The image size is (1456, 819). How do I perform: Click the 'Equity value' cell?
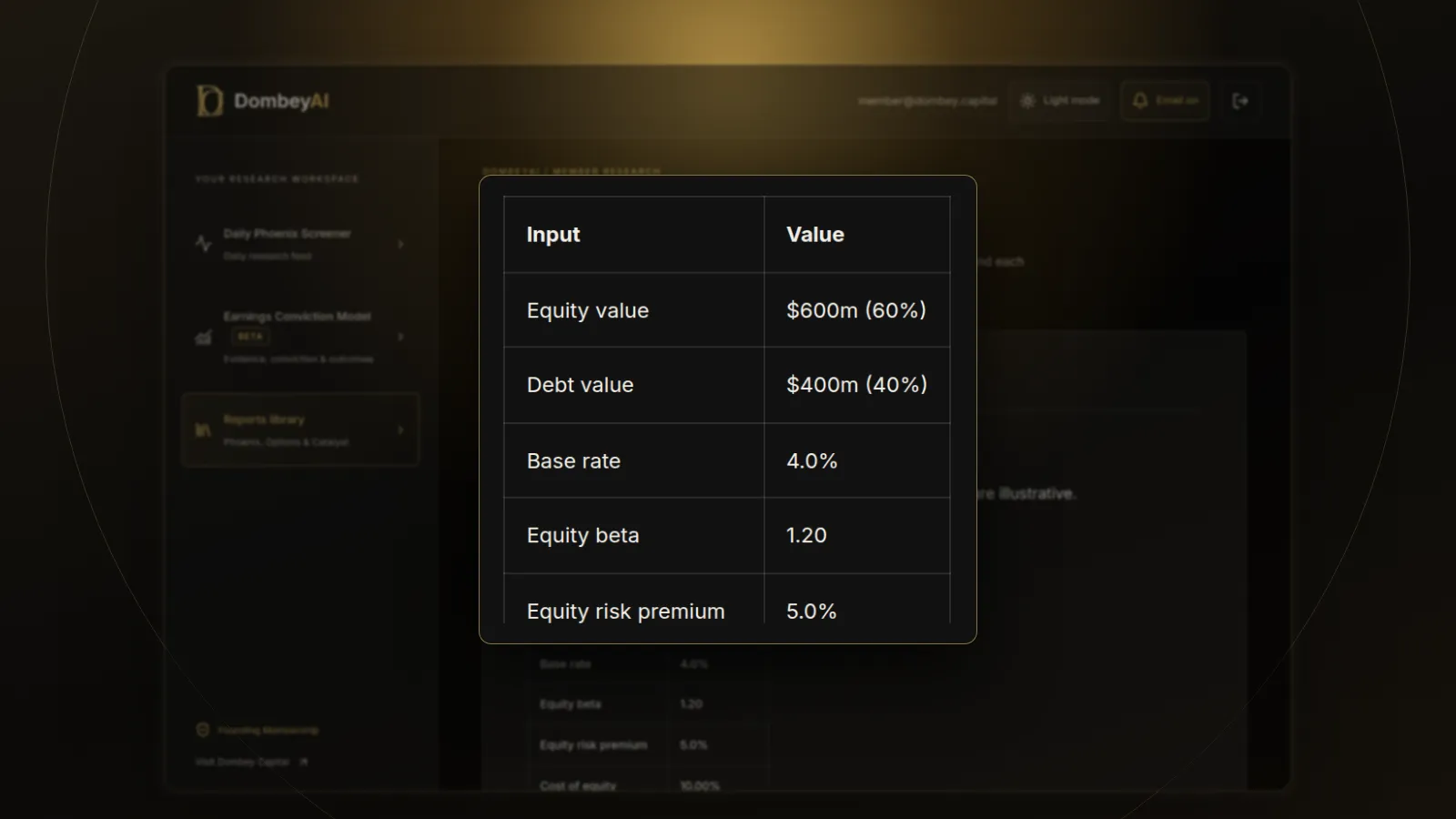pos(634,310)
